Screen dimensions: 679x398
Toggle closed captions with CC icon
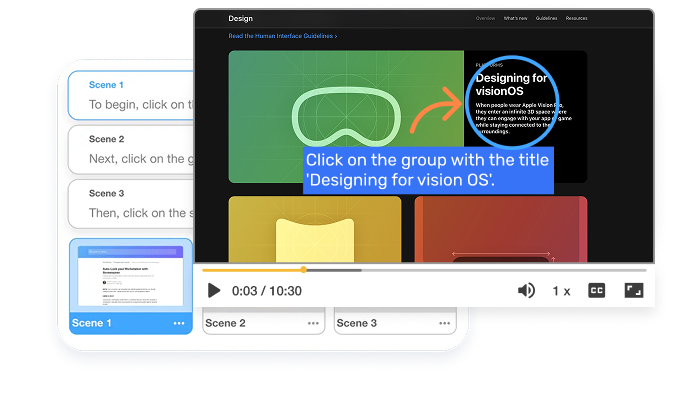tap(596, 291)
